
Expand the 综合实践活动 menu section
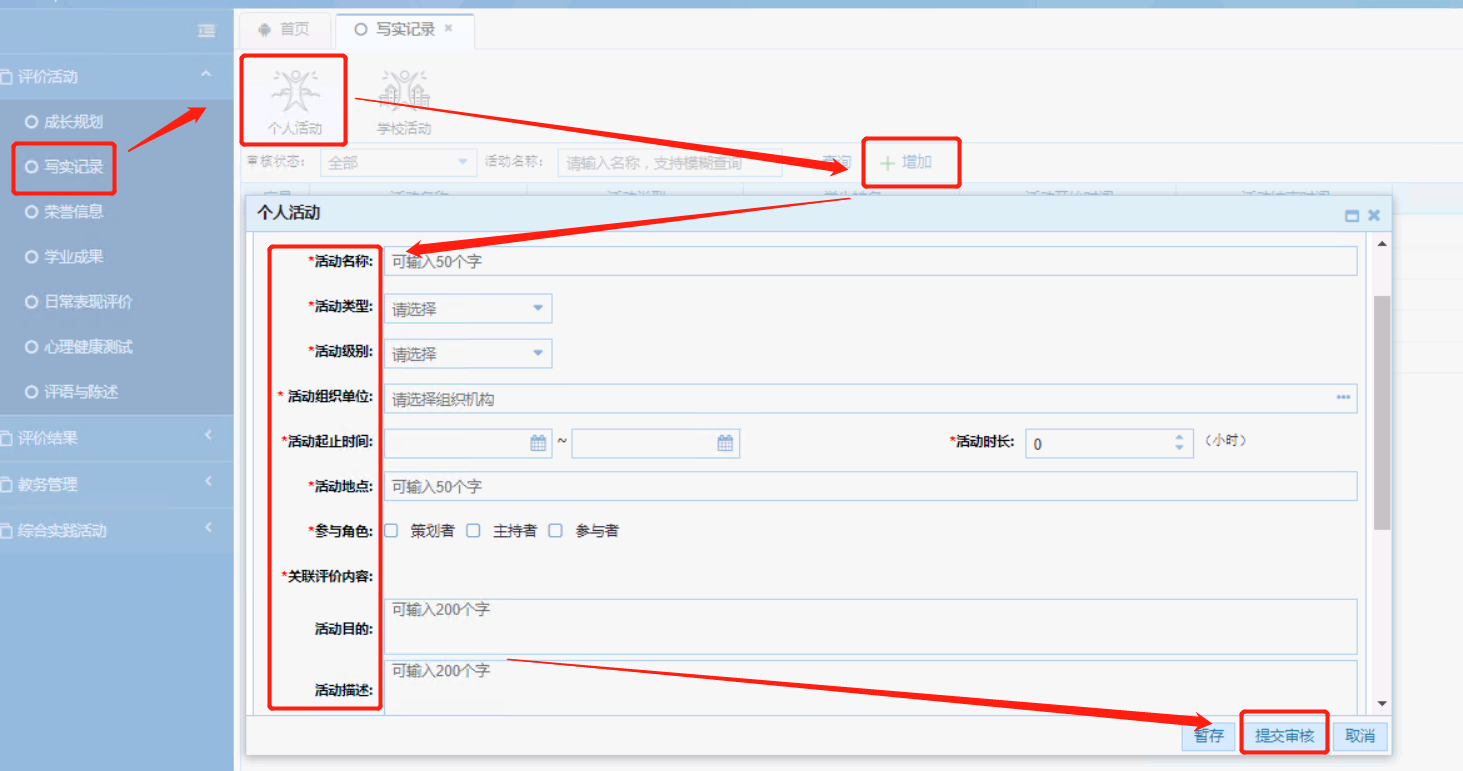click(208, 527)
